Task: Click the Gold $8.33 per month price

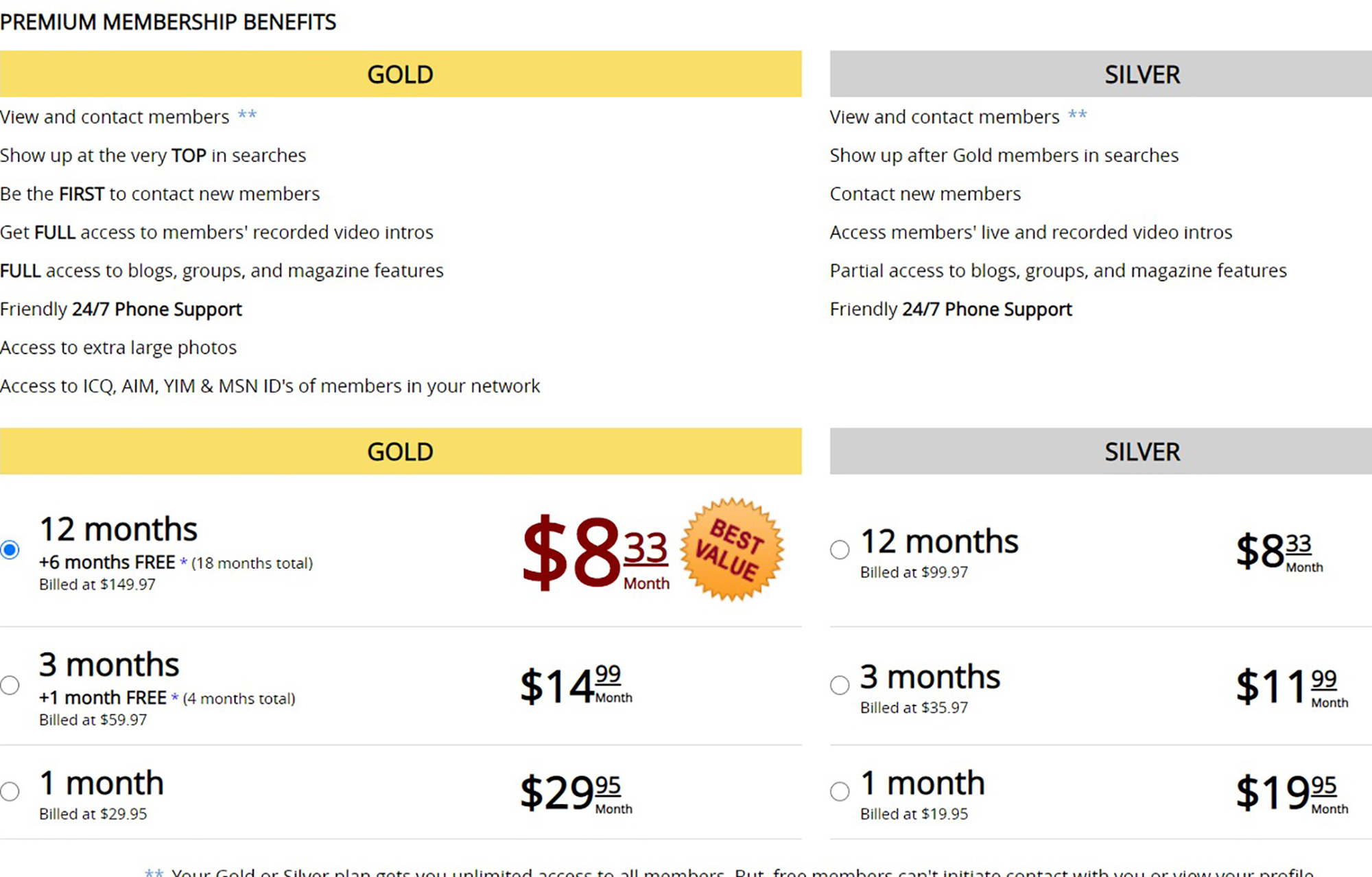Action: point(595,552)
